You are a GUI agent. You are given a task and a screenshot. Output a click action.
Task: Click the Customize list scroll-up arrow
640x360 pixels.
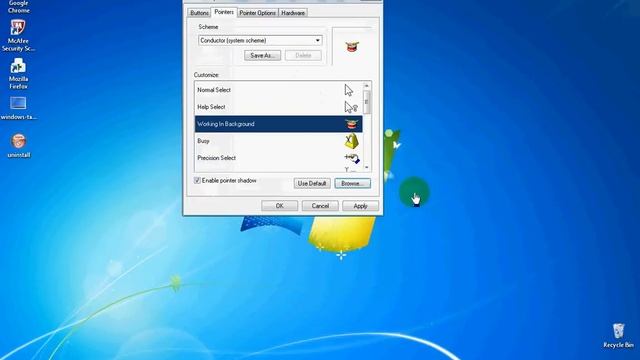coord(367,86)
